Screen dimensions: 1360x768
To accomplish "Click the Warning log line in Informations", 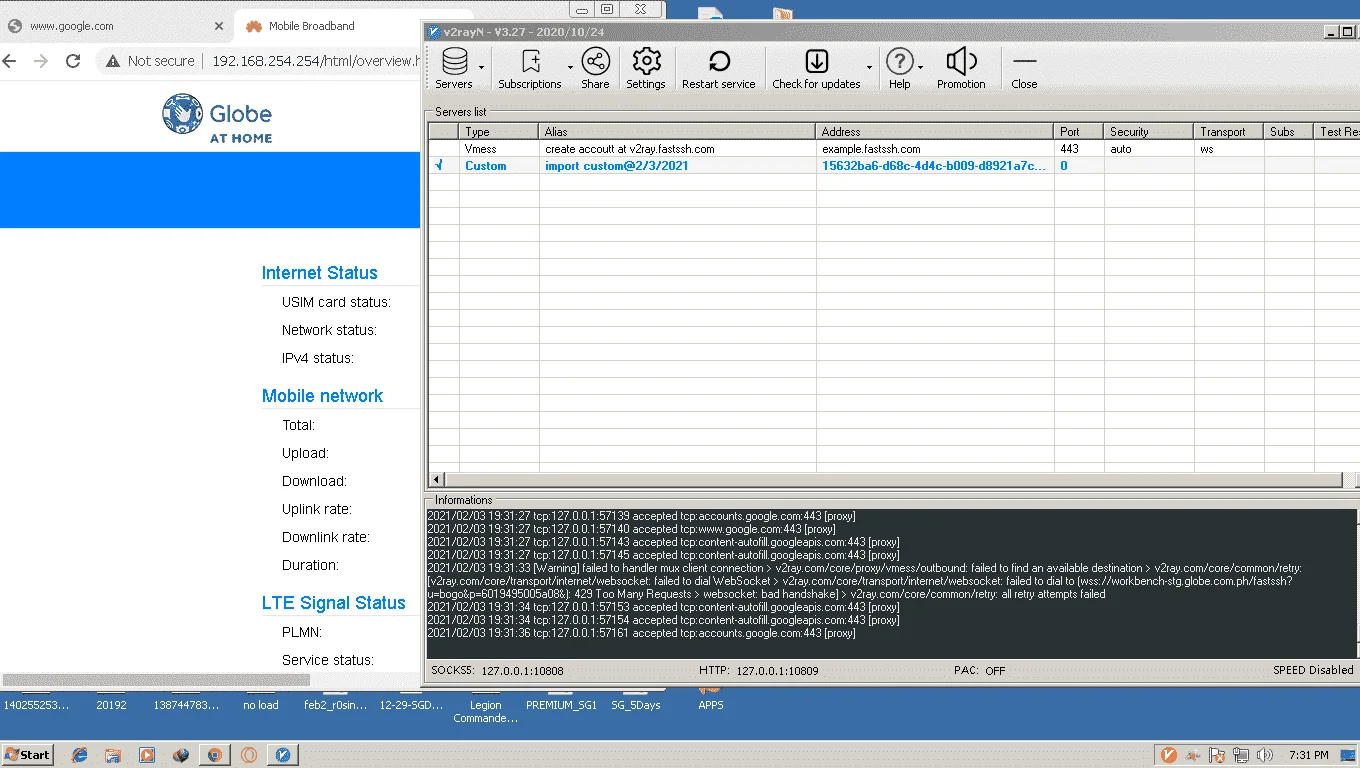I will pos(866,581).
